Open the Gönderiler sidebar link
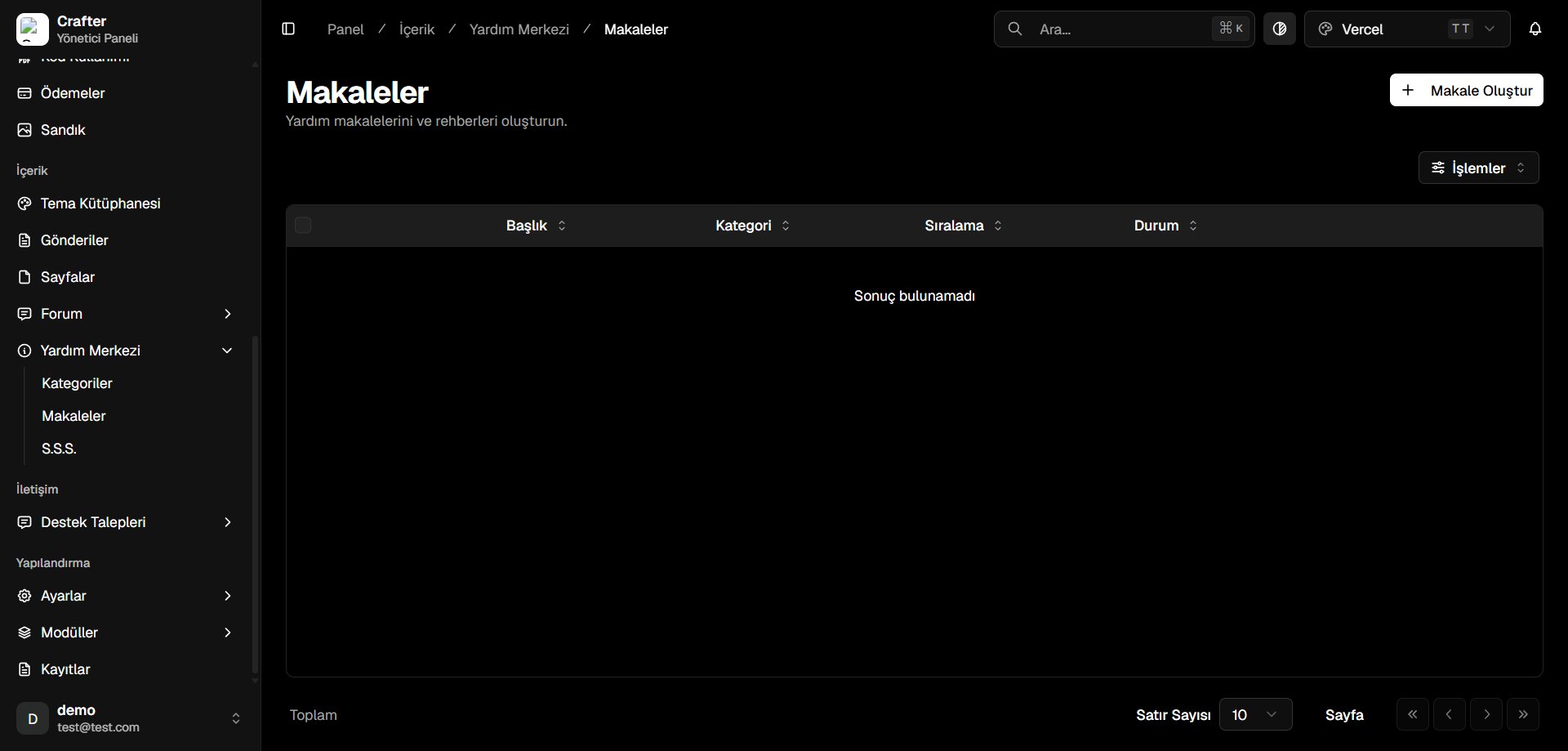The image size is (1568, 751). 127,240
